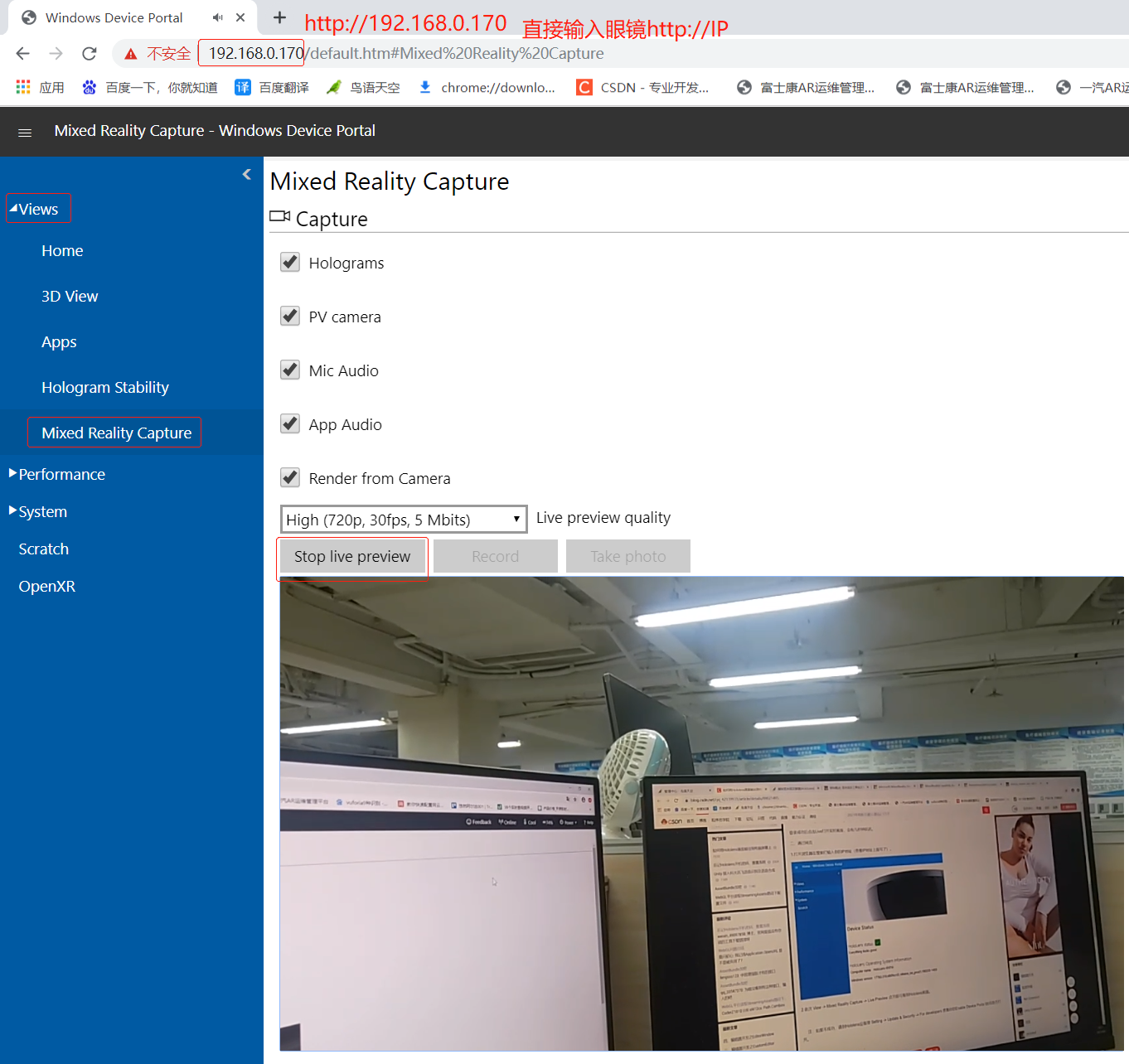Collapse the sidebar with the chevron arrow
The width and height of the screenshot is (1129, 1064).
coord(246,174)
